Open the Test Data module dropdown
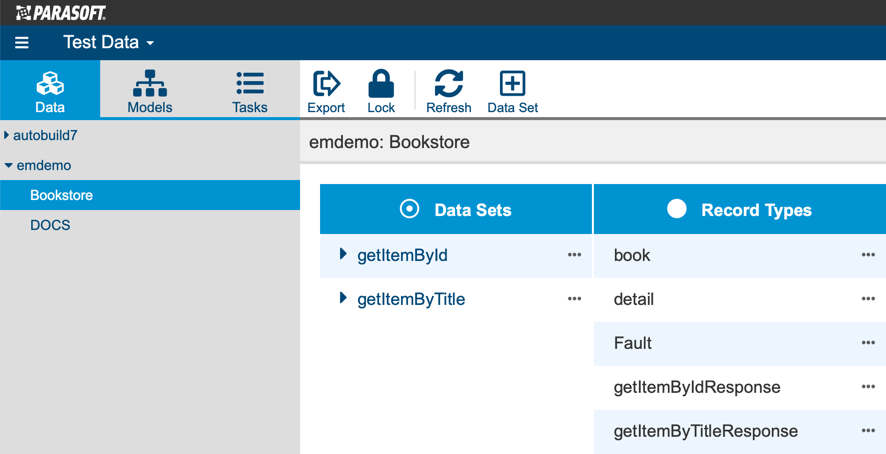Screen dimensions: 886x454 click(108, 42)
